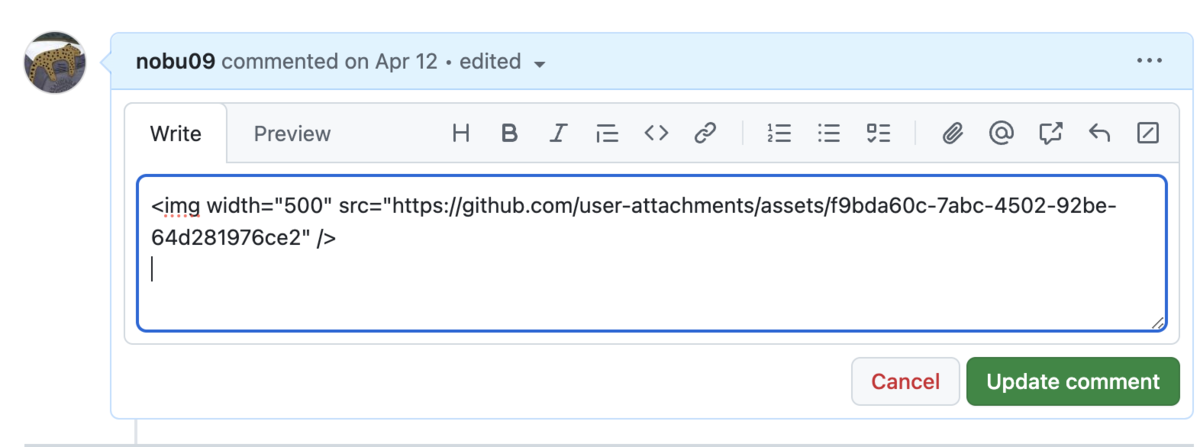This screenshot has width=1200, height=447.
Task: Insert a numbered list
Action: click(779, 133)
